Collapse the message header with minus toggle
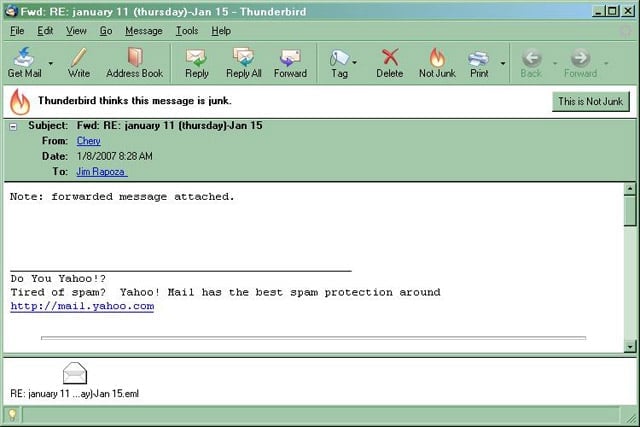This screenshot has height=427, width=640. [x=13, y=127]
